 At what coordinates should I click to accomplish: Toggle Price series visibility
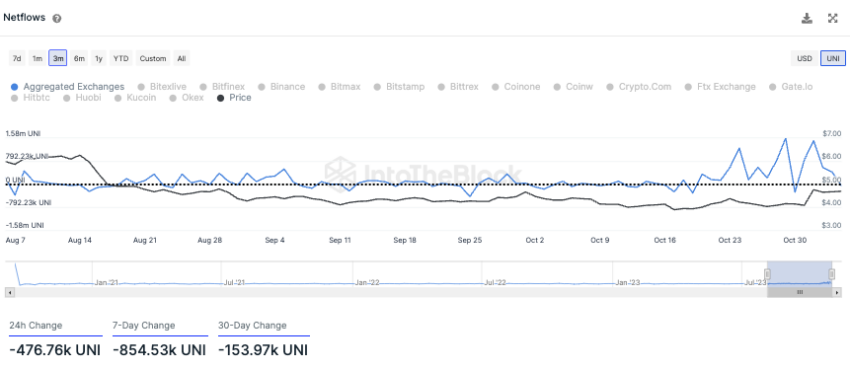pyautogui.click(x=234, y=98)
